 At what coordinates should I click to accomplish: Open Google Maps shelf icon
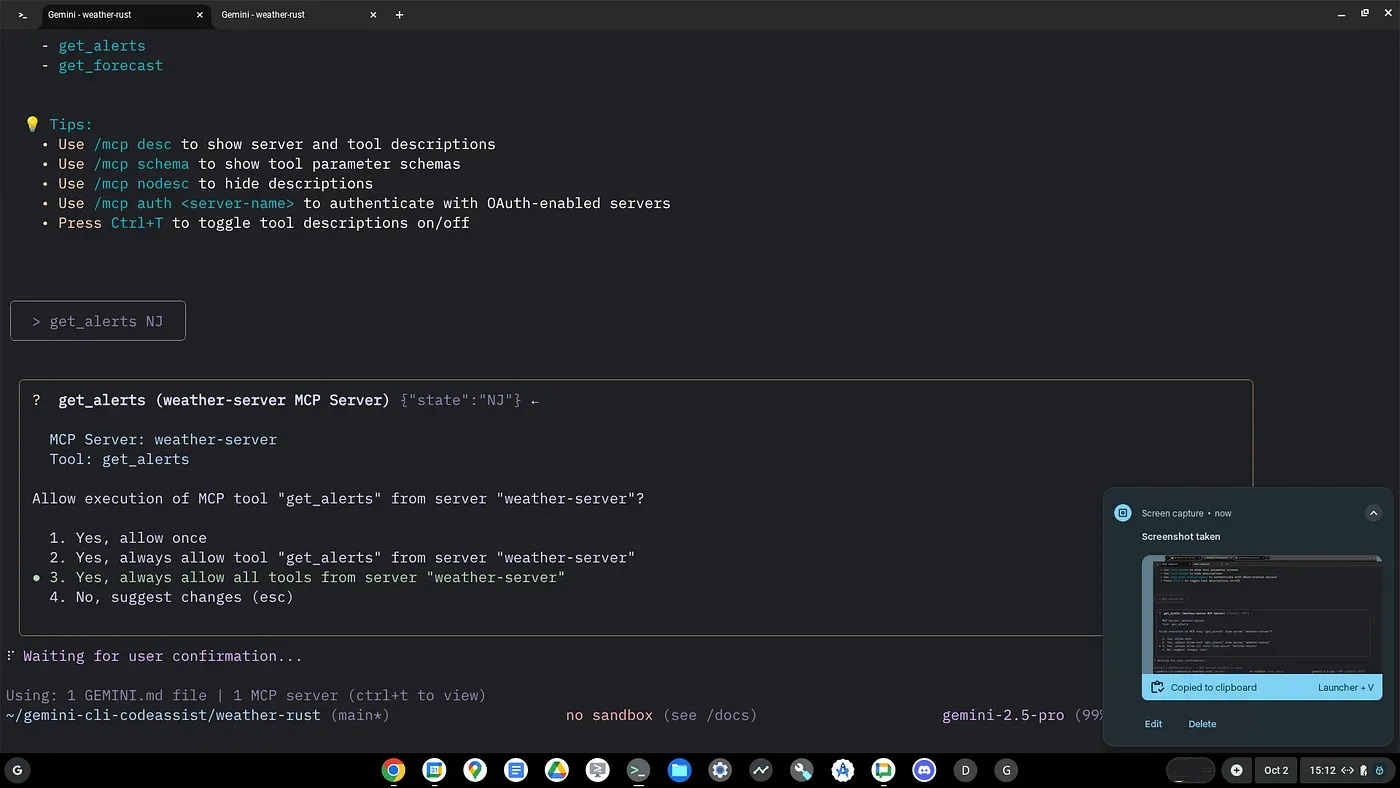[475, 770]
